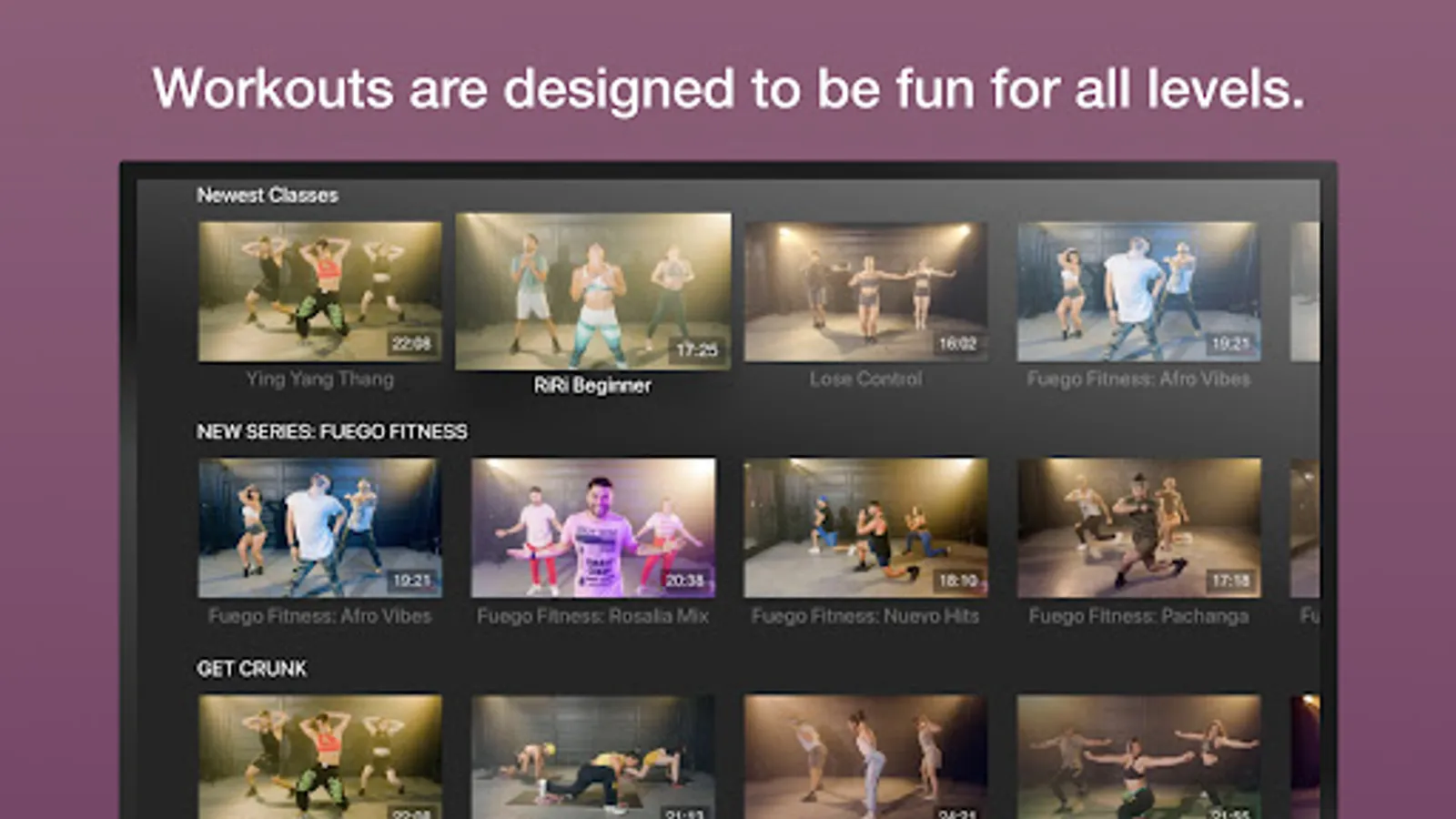Open Afro Vibes thumbnail in NEW SERIES row
This screenshot has height=819, width=1456.
coord(319,528)
